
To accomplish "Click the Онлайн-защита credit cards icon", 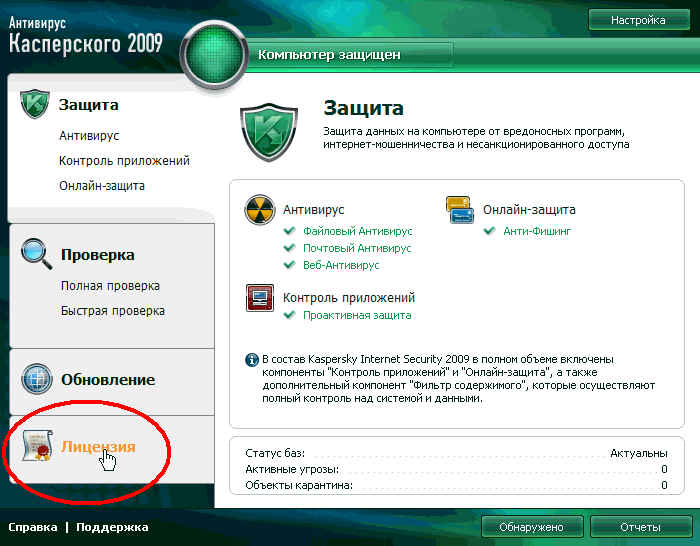I will point(459,209).
